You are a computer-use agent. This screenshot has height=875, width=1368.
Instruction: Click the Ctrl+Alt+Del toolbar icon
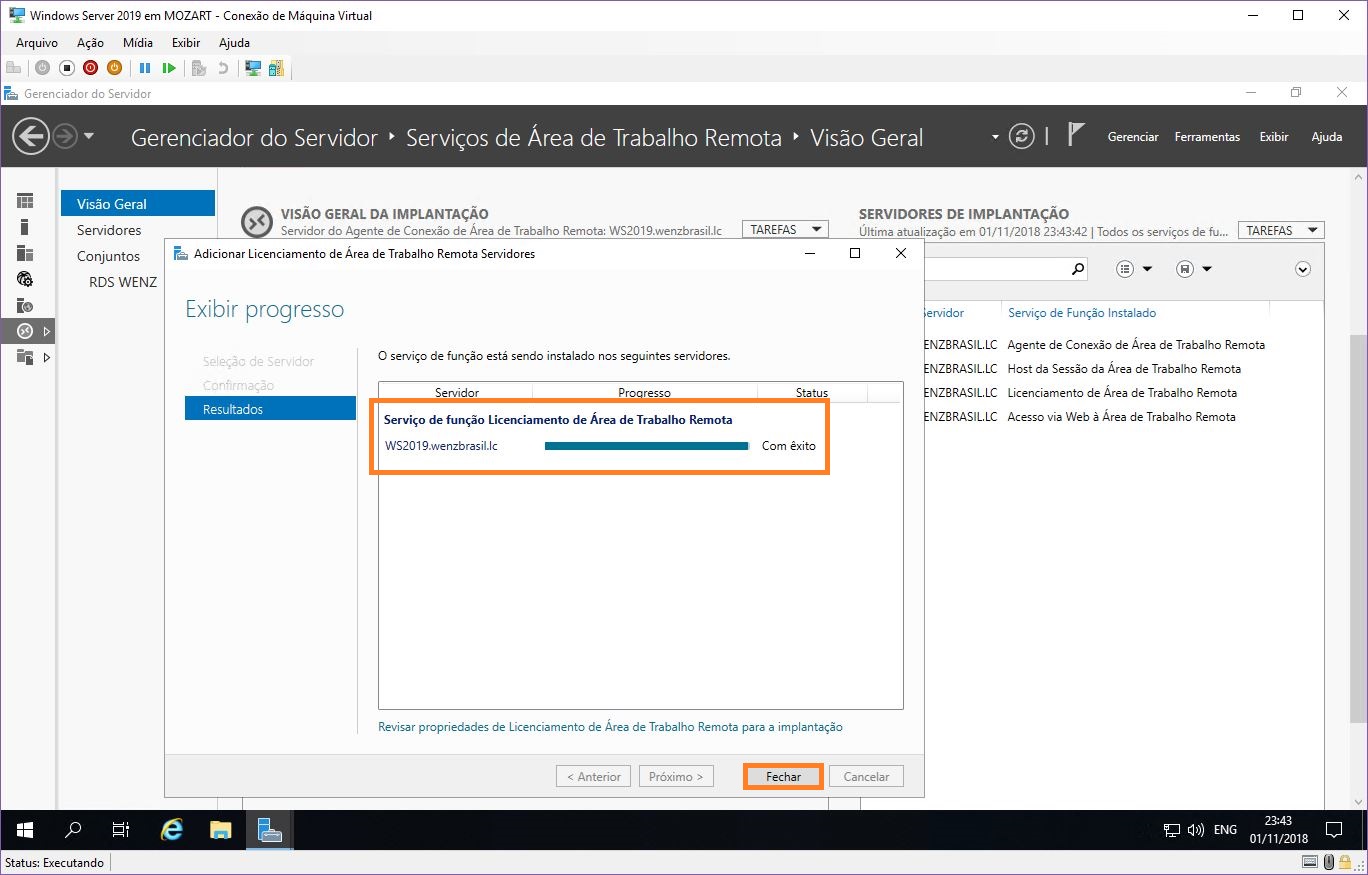(x=13, y=68)
